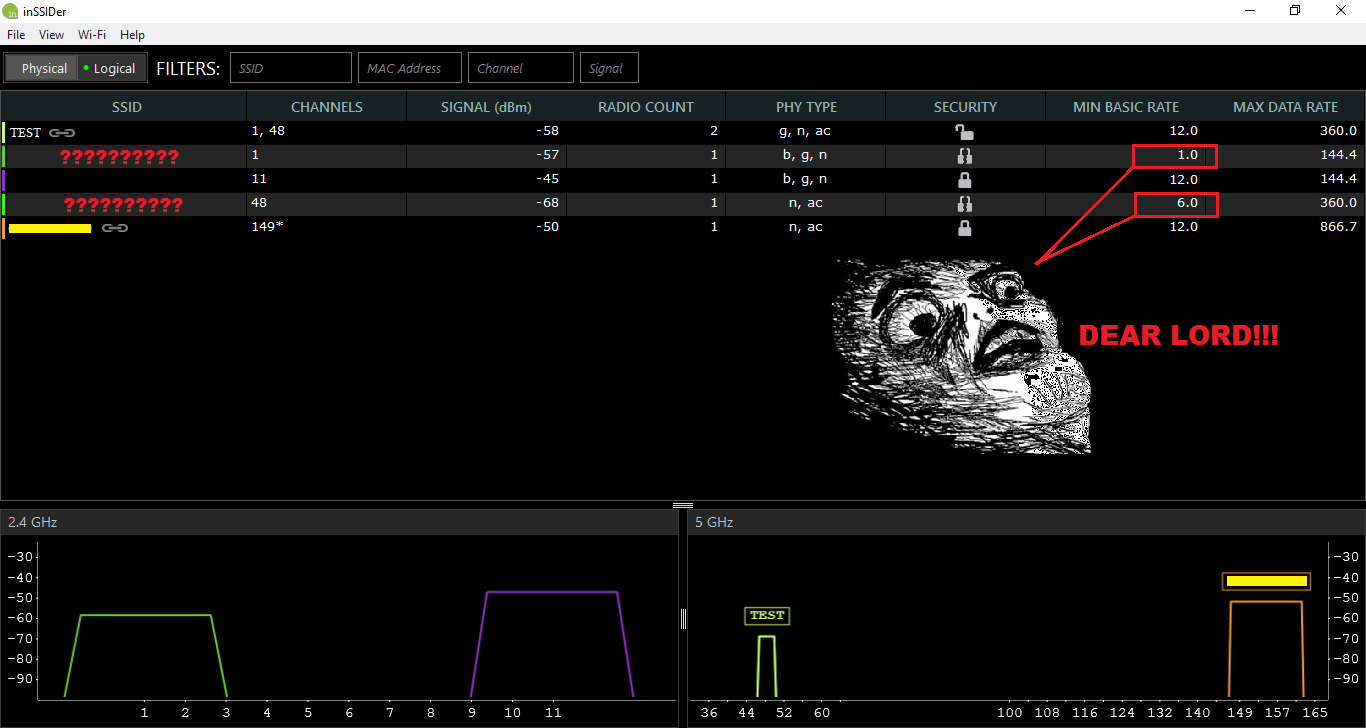Sort by SIGNAL (dBm) column header

pyautogui.click(x=486, y=107)
